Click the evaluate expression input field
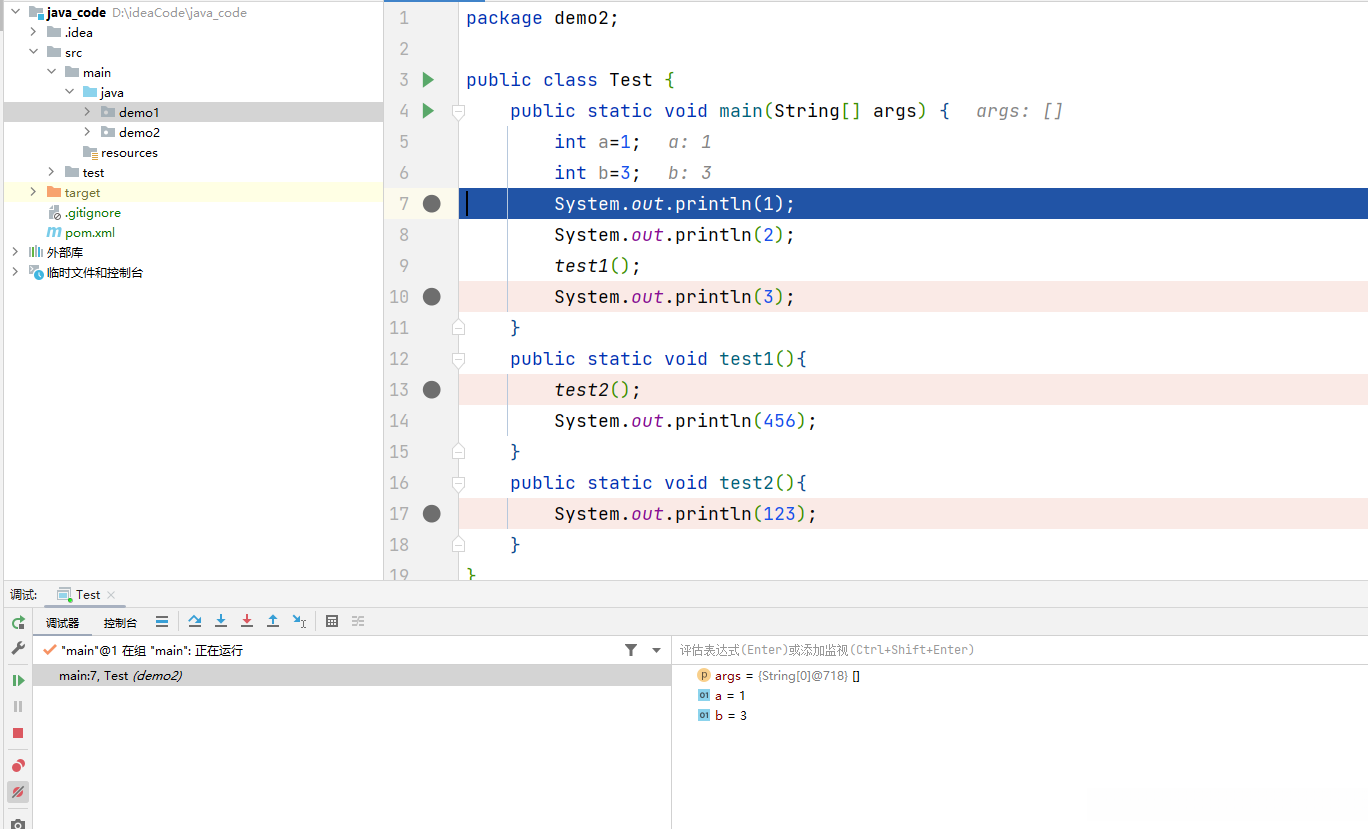The image size is (1368, 829). click(x=1000, y=650)
